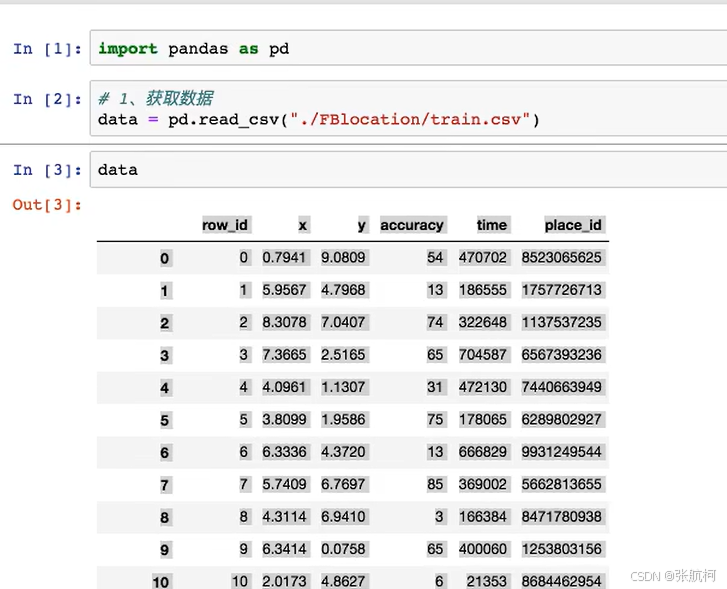Viewport: 727px width, 589px height.
Task: Click place_id value 1253803156
Action: click(562, 549)
